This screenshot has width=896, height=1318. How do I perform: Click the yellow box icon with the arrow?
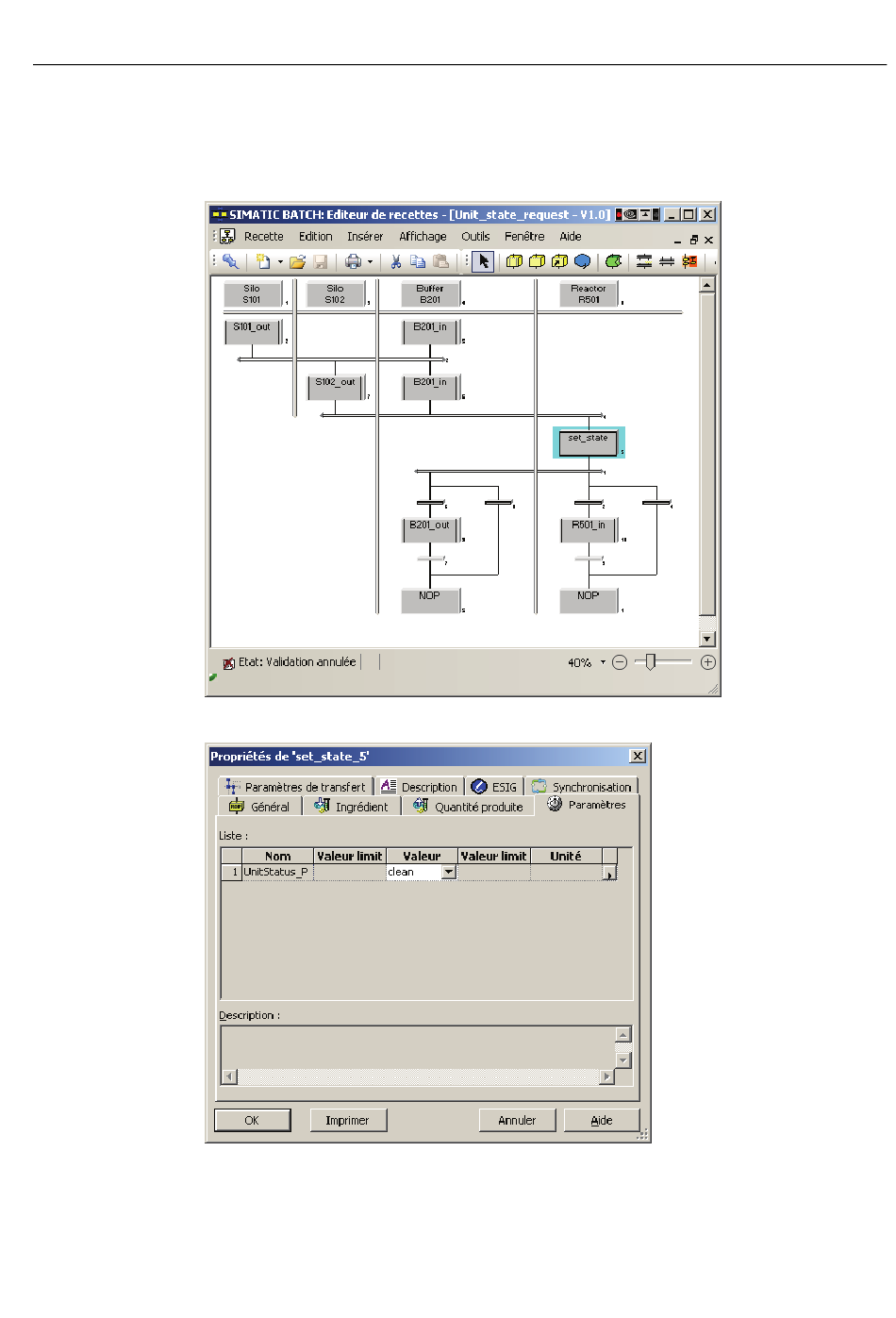(x=559, y=261)
